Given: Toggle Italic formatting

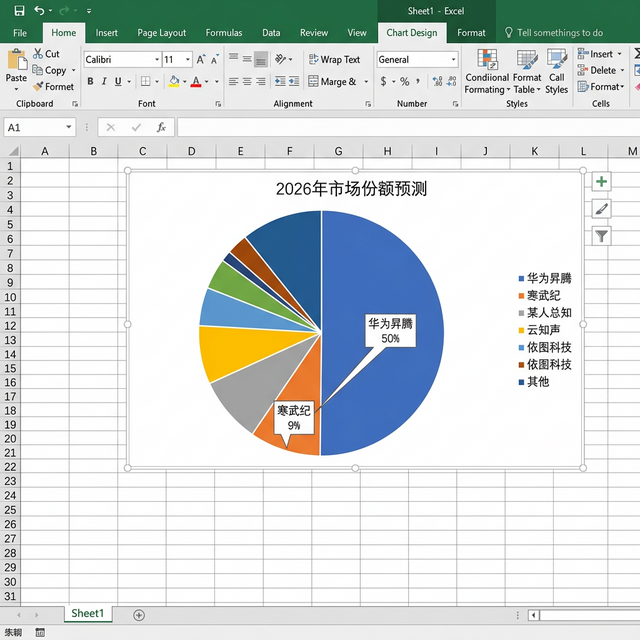Looking at the screenshot, I should [104, 81].
